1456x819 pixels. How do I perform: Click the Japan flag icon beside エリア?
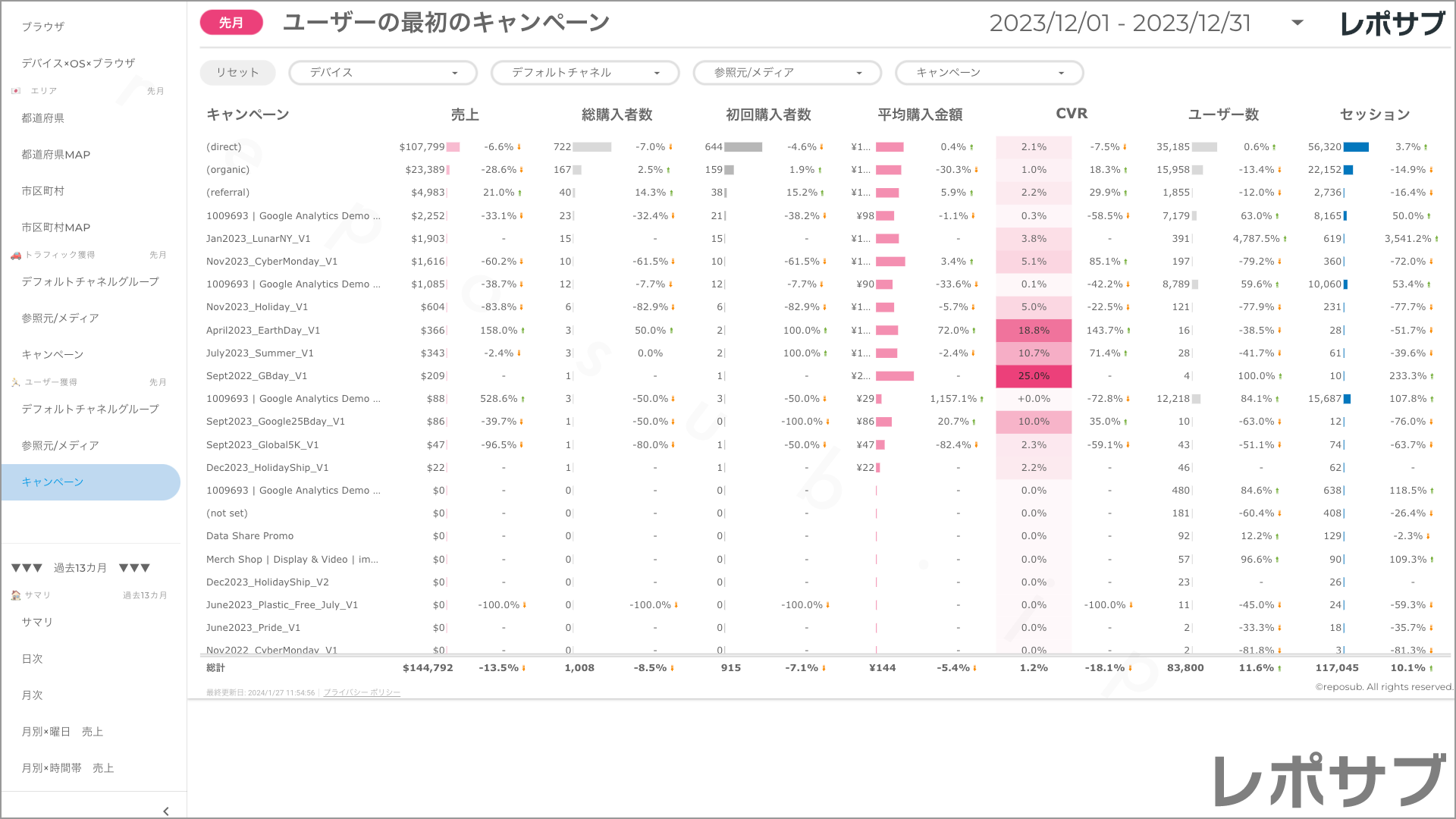click(15, 91)
